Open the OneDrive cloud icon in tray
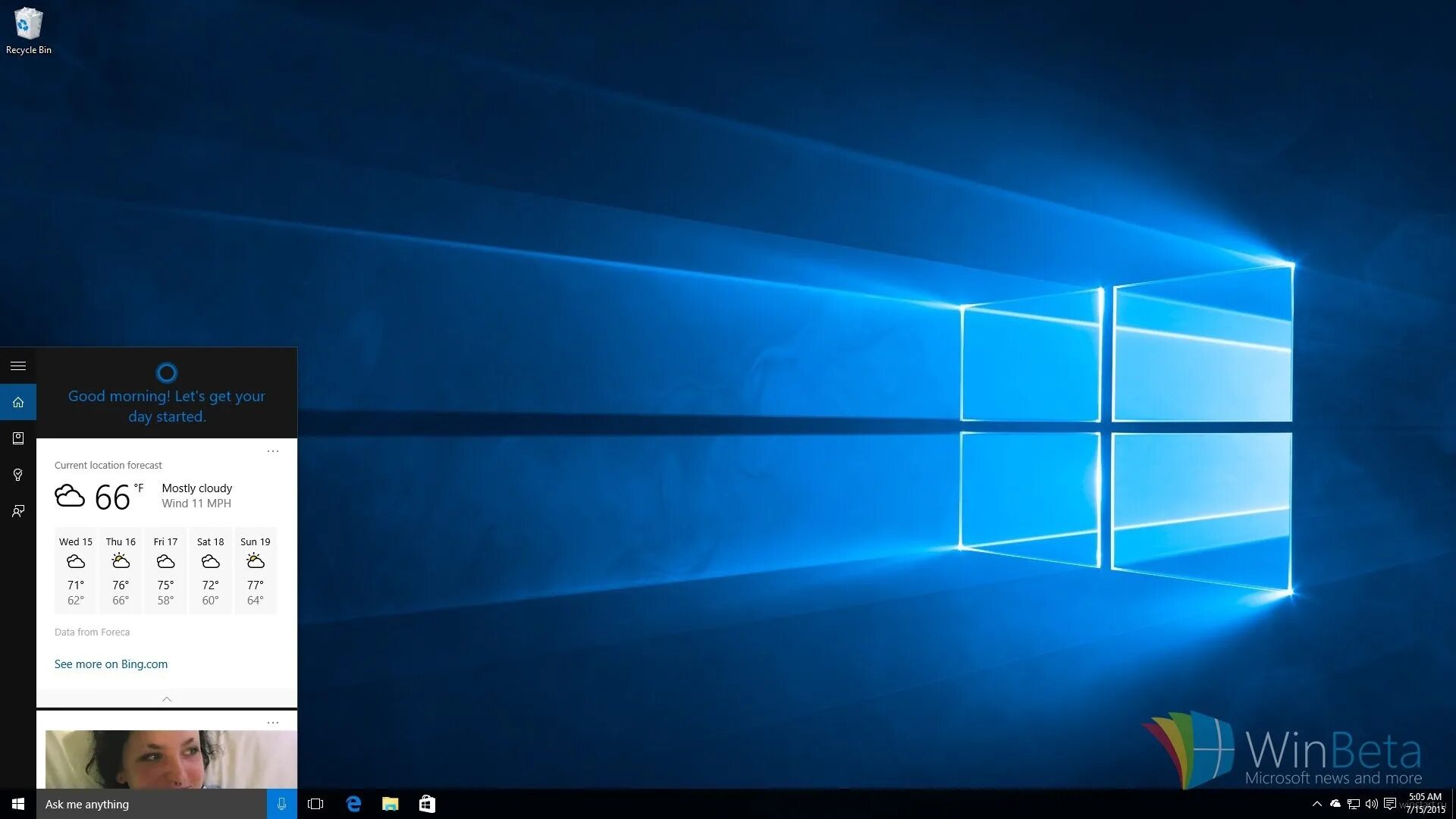1456x819 pixels. 1335,803
